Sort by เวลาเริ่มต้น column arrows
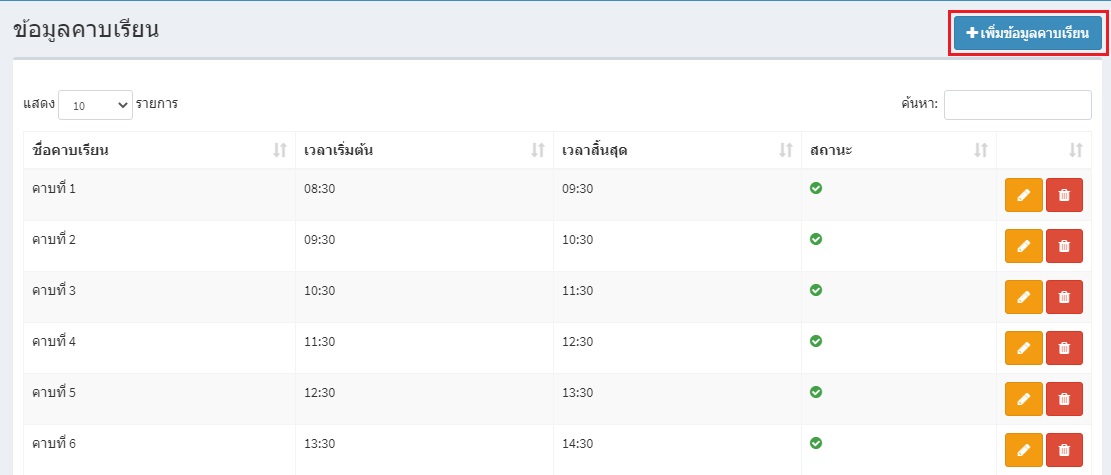 coord(538,150)
